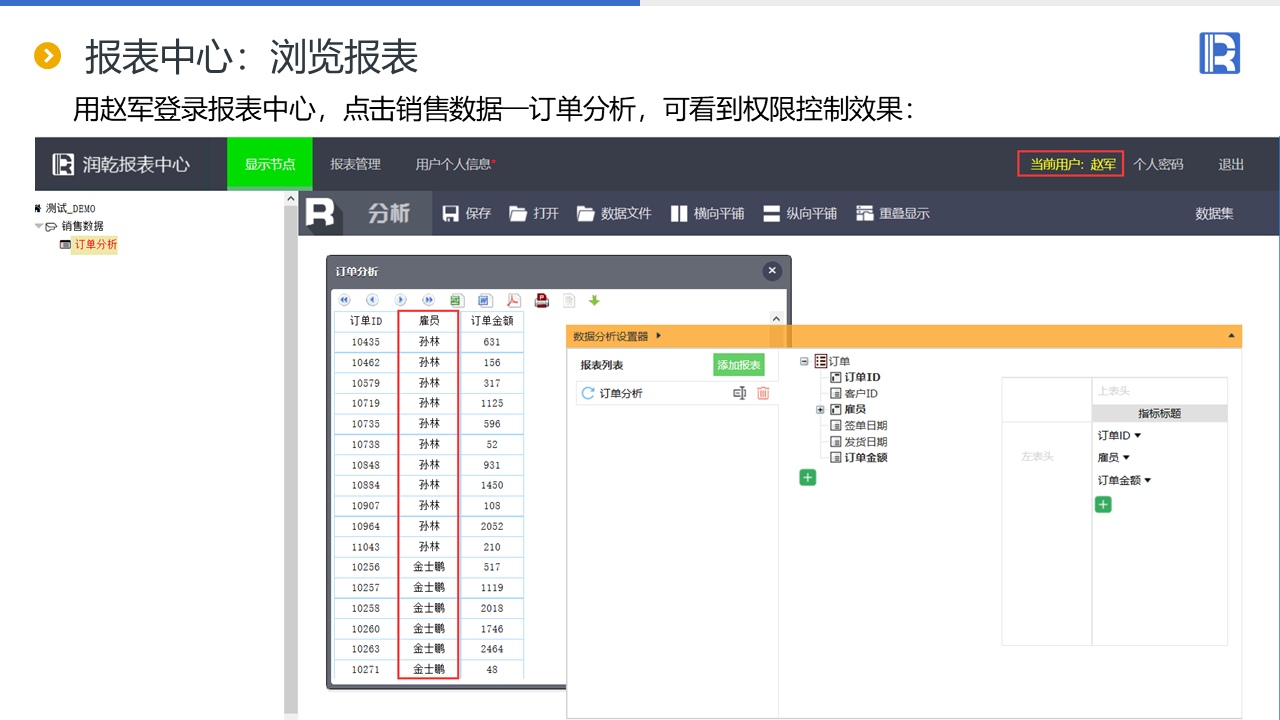Click the 订单 table icon in the tree
Viewport: 1280px width, 720px height.
point(821,362)
